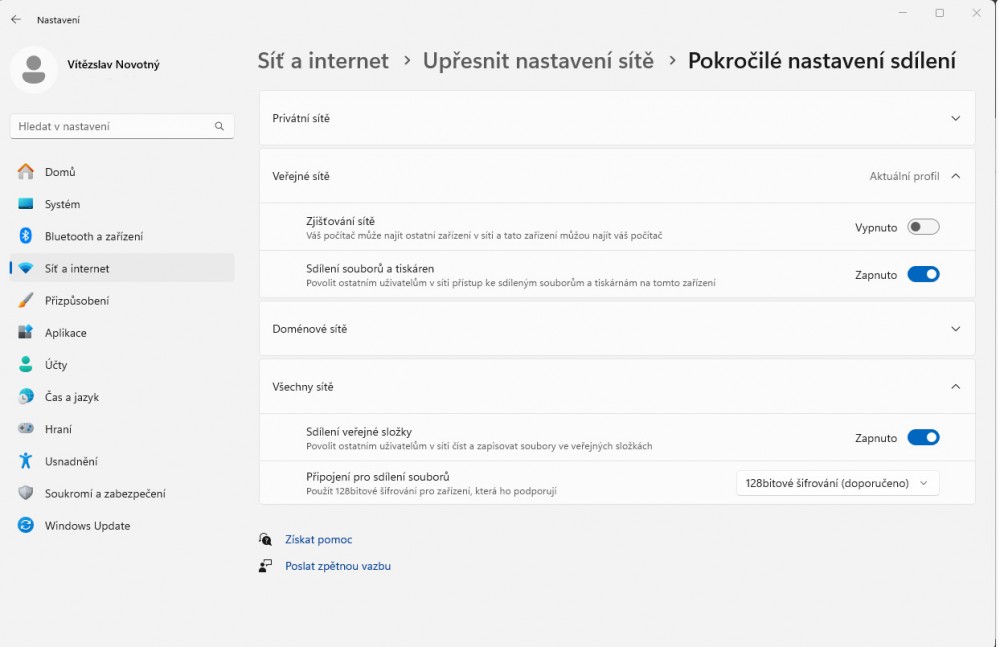The image size is (1000, 647).
Task: Click the Hledat v nastavení search field
Action: click(110, 127)
